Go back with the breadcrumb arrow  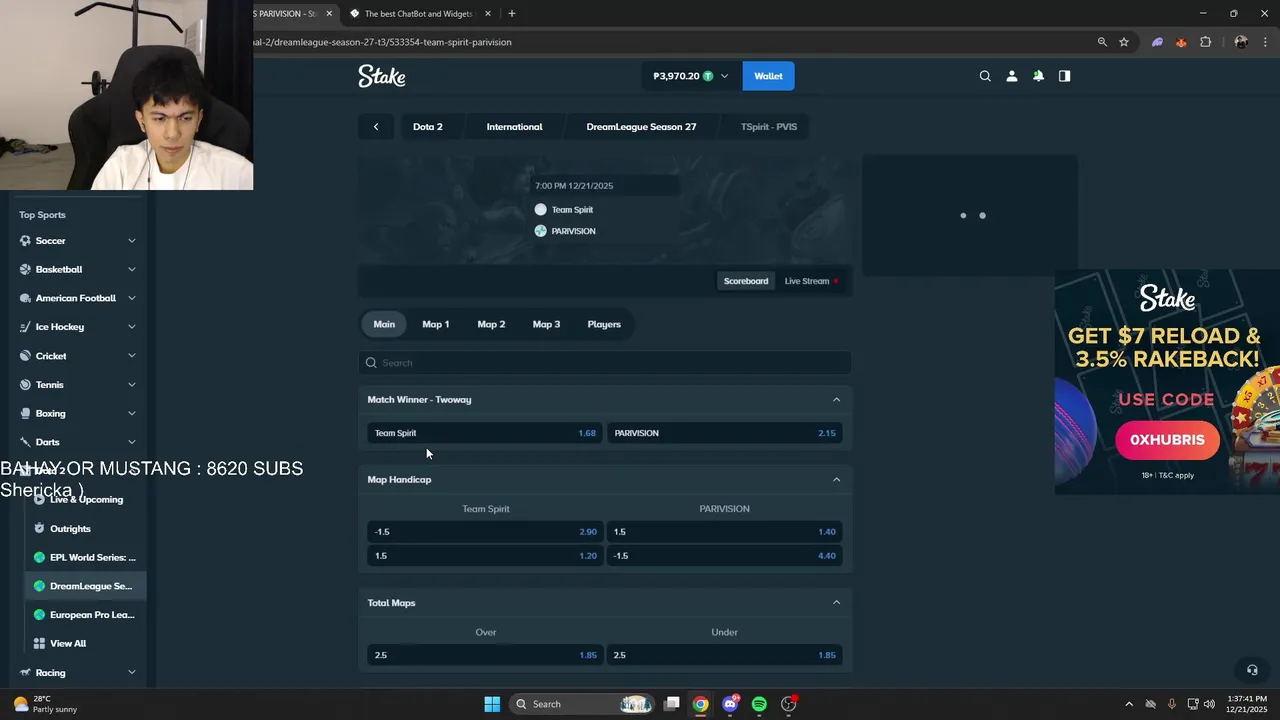(376, 127)
